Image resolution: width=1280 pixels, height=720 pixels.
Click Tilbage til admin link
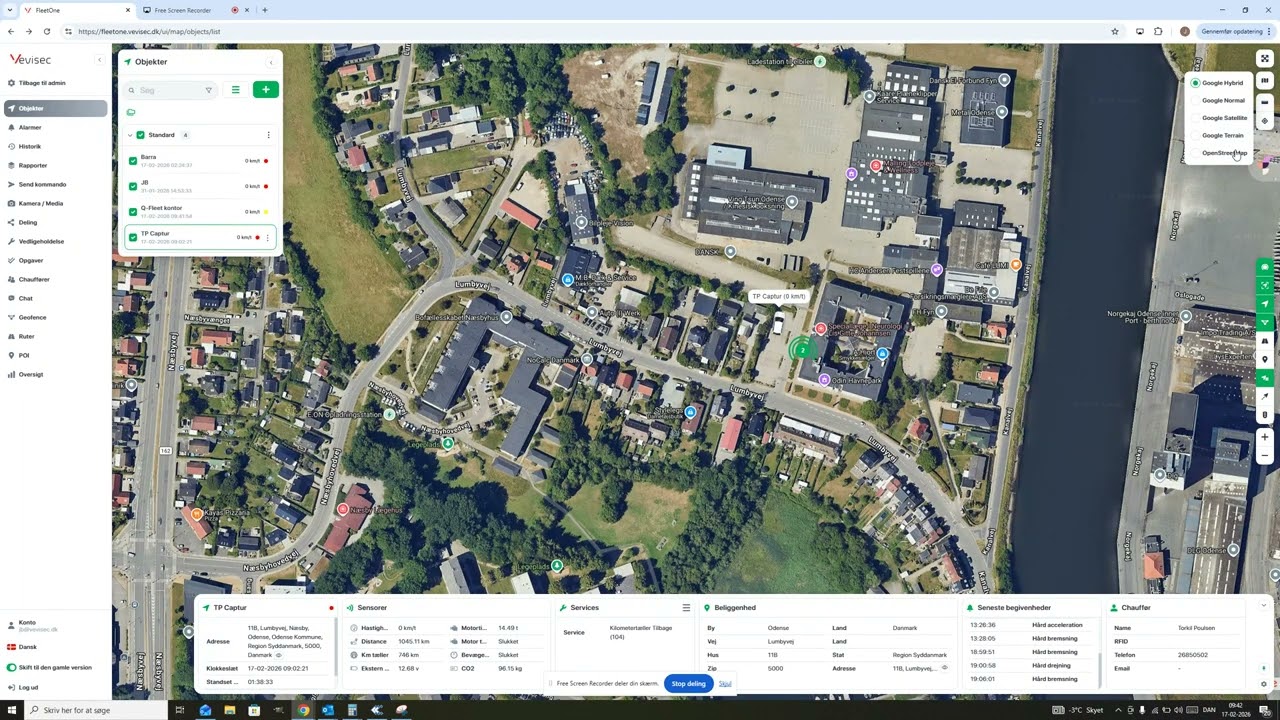click(42, 83)
